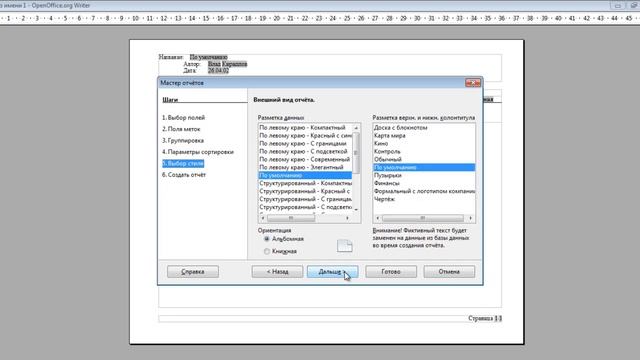The image size is (640, 360).
Task: Click the page orientation preview icon
Action: (345, 246)
